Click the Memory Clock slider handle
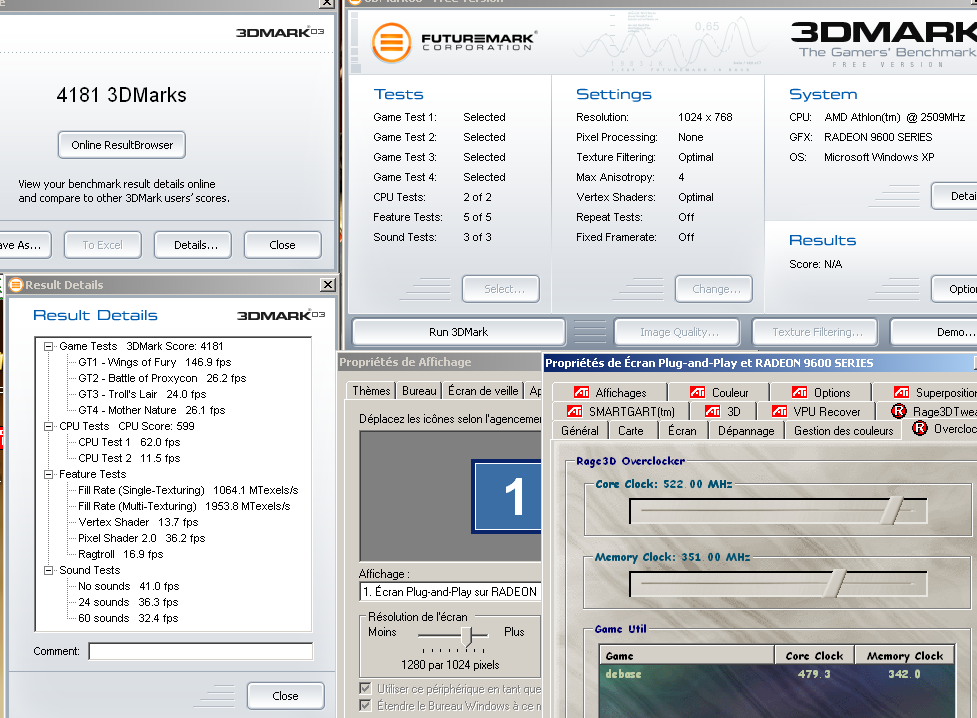The width and height of the screenshot is (977, 718). click(x=837, y=584)
